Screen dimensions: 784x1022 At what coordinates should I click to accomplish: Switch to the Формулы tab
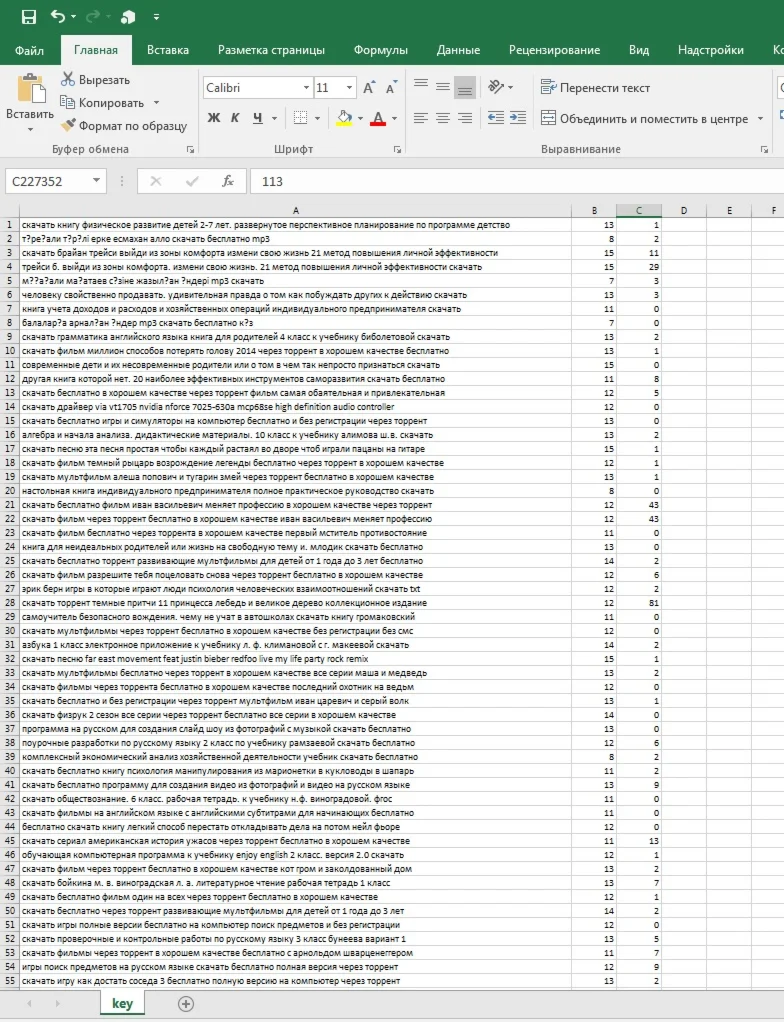pos(381,50)
